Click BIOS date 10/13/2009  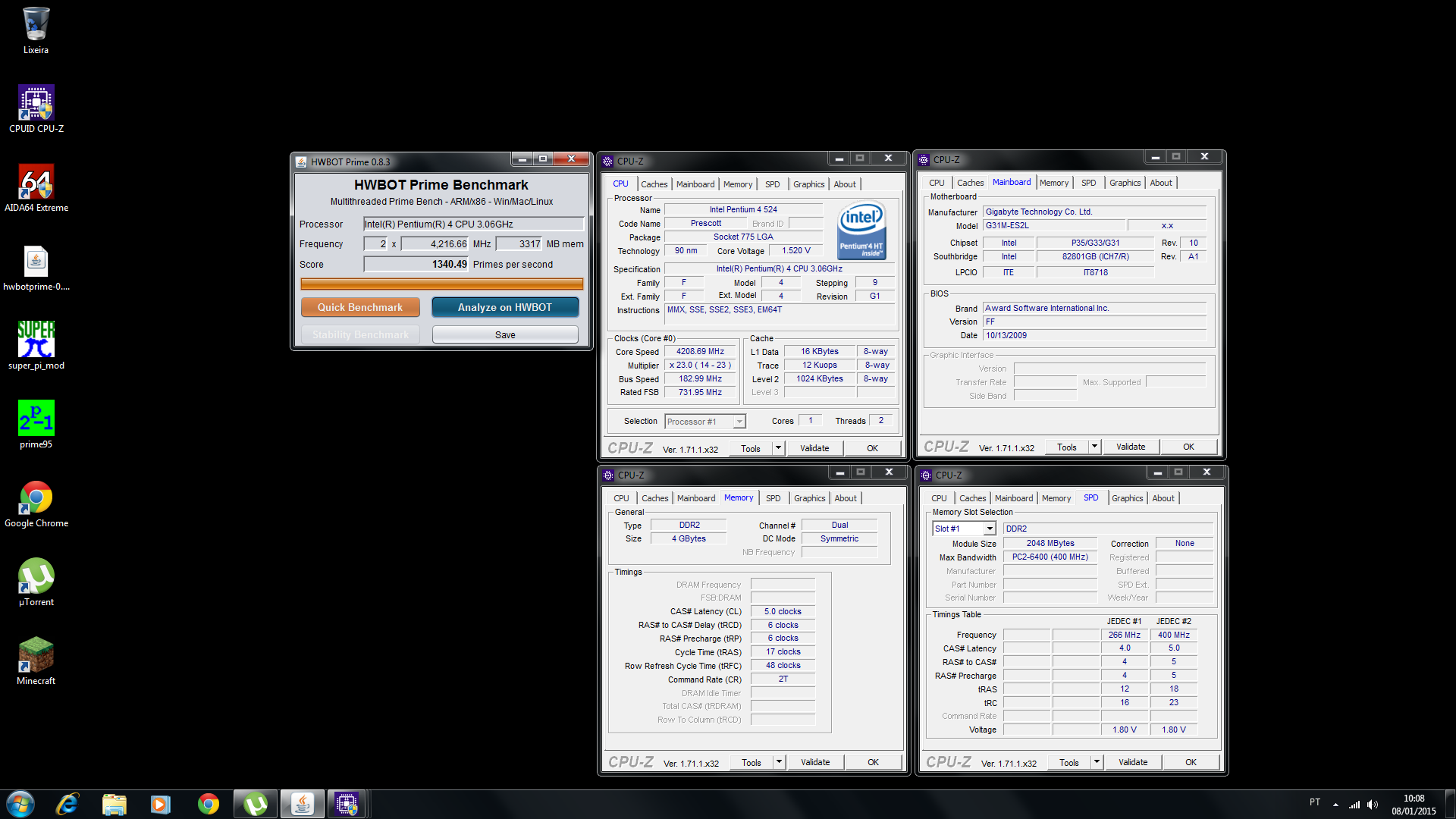click(1094, 335)
